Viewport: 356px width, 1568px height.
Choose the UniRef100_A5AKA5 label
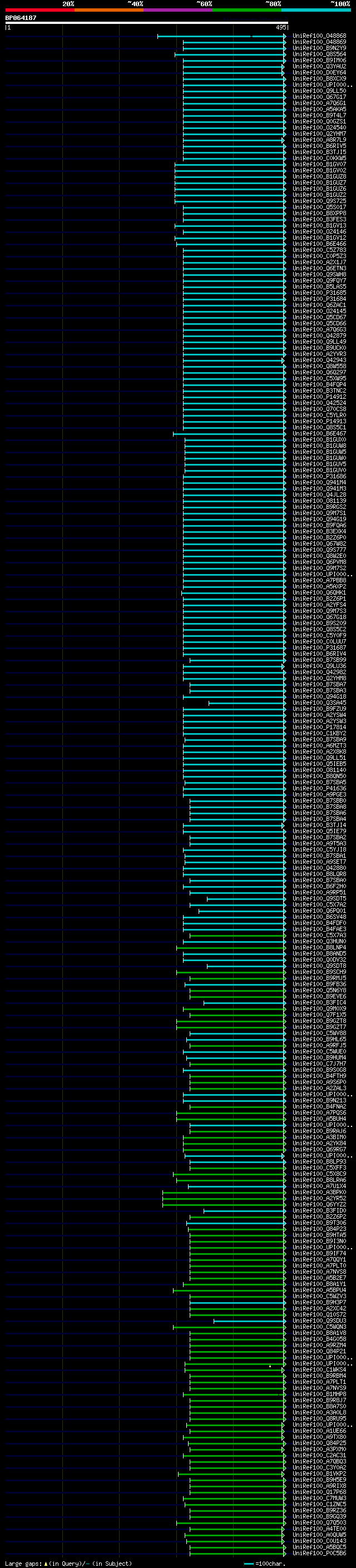click(x=319, y=109)
